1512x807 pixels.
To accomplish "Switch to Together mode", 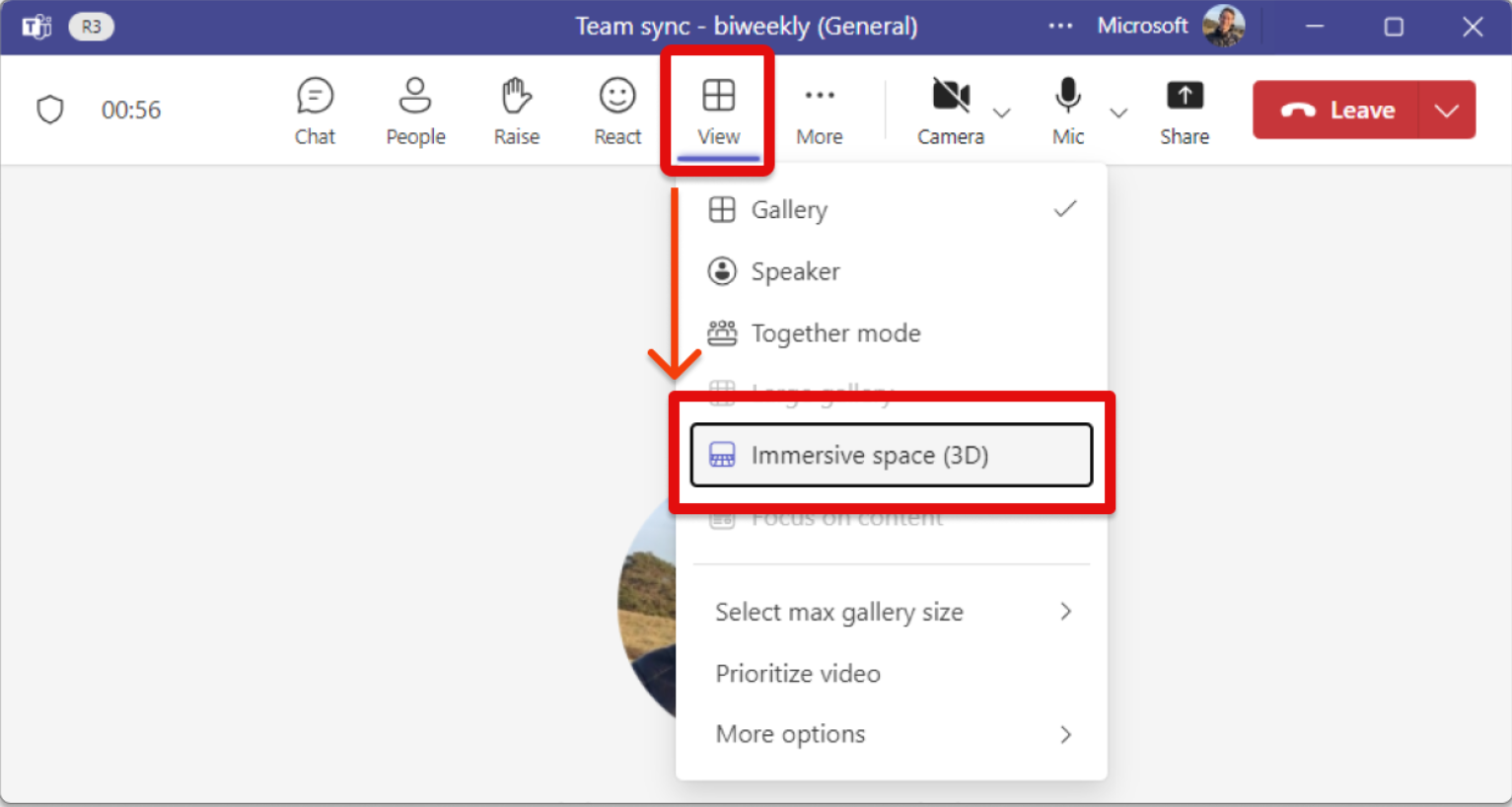I will pyautogui.click(x=835, y=333).
